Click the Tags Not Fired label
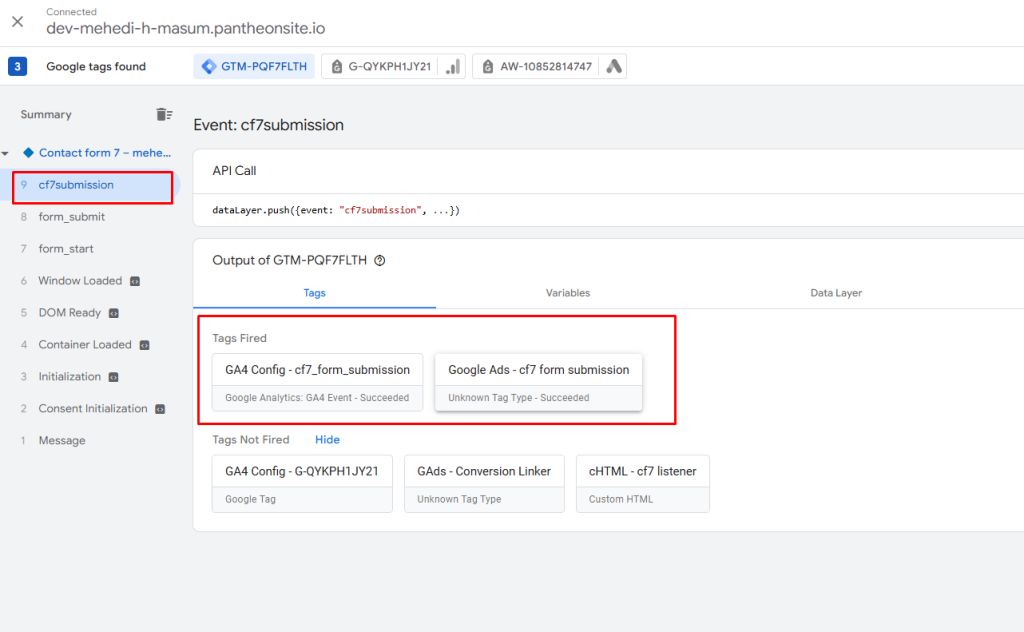Image resolution: width=1024 pixels, height=632 pixels. pyautogui.click(x=251, y=440)
